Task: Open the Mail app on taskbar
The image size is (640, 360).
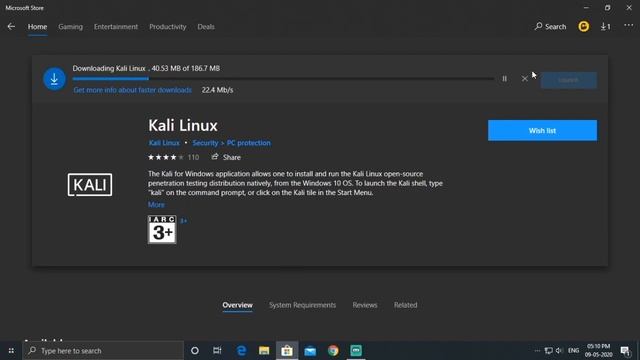Action: tap(310, 351)
